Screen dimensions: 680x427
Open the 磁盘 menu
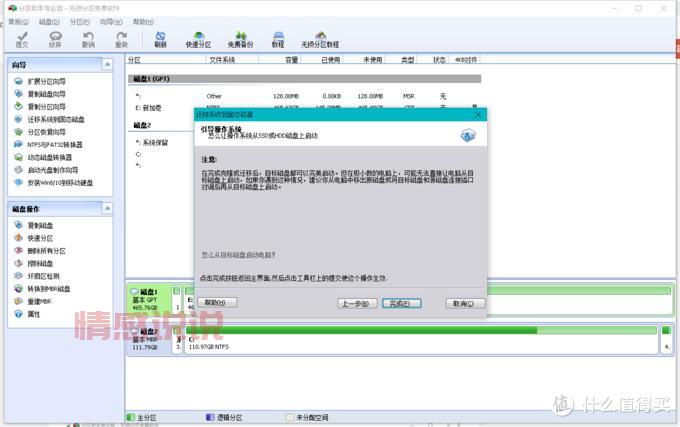(48, 21)
